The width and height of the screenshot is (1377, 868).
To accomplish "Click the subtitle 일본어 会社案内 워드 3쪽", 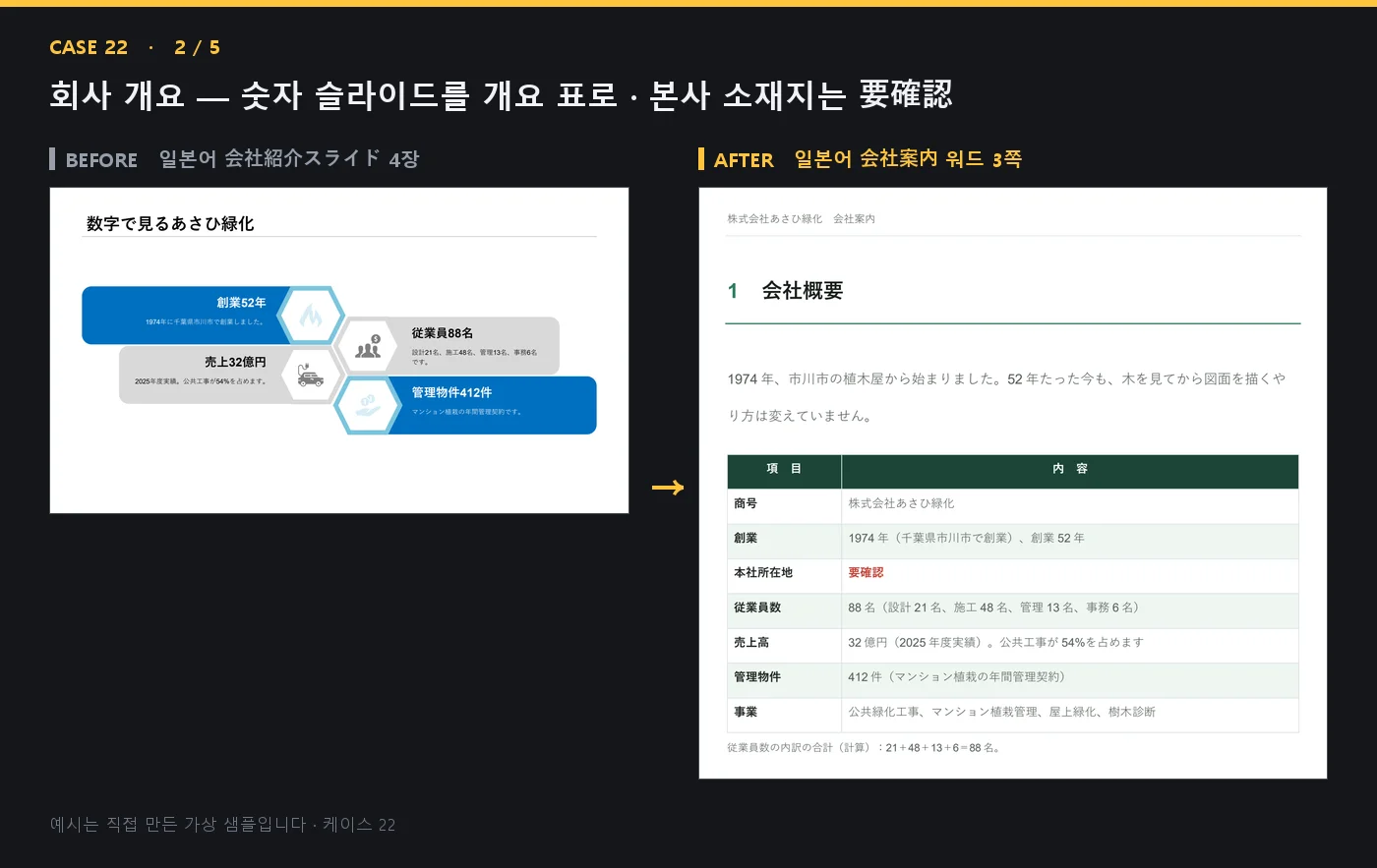I will point(908,158).
